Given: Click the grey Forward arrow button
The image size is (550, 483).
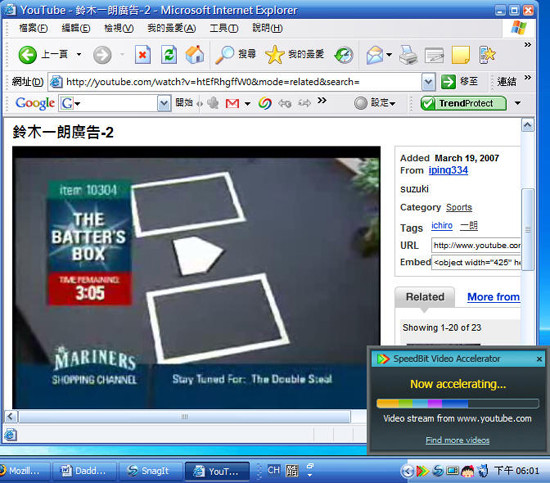Looking at the screenshot, I should pyautogui.click(x=102, y=55).
